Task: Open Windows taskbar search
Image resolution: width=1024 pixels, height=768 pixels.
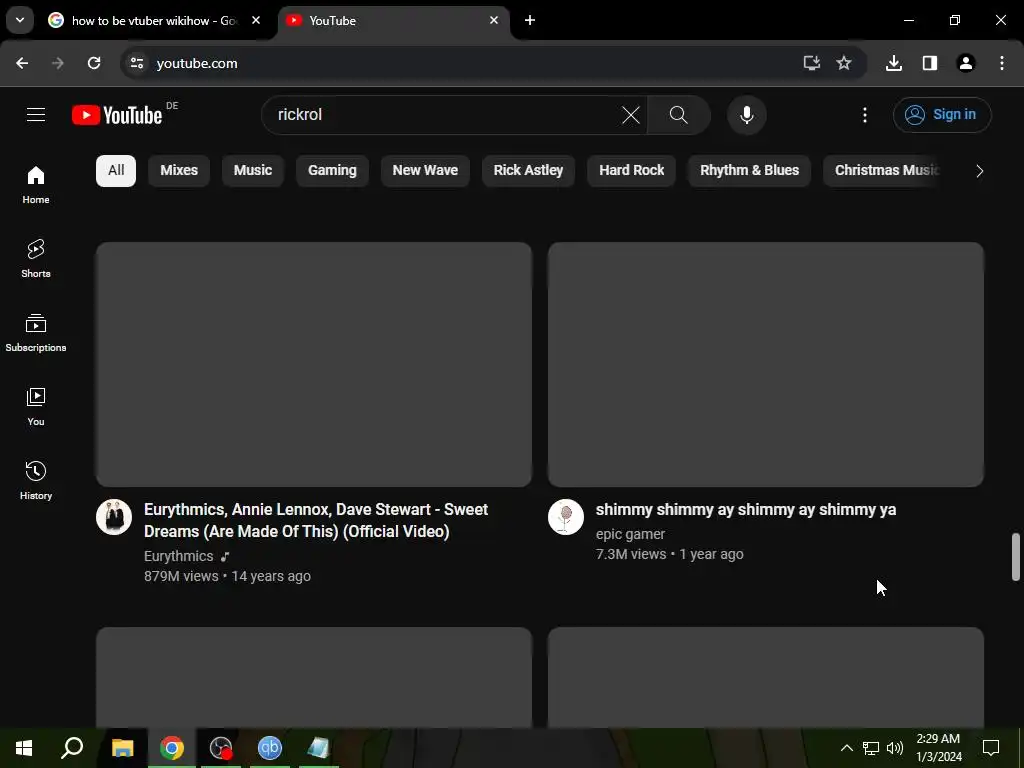Action: pyautogui.click(x=72, y=748)
